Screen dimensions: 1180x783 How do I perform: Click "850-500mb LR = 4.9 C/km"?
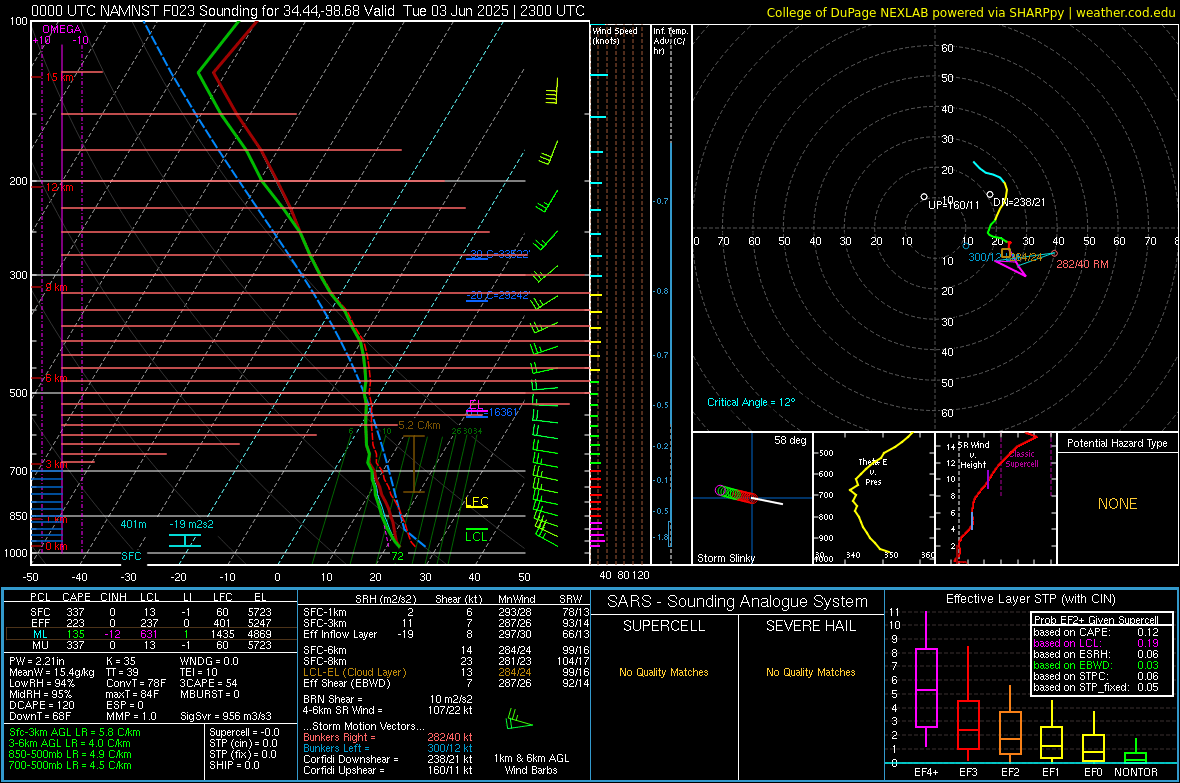point(70,754)
